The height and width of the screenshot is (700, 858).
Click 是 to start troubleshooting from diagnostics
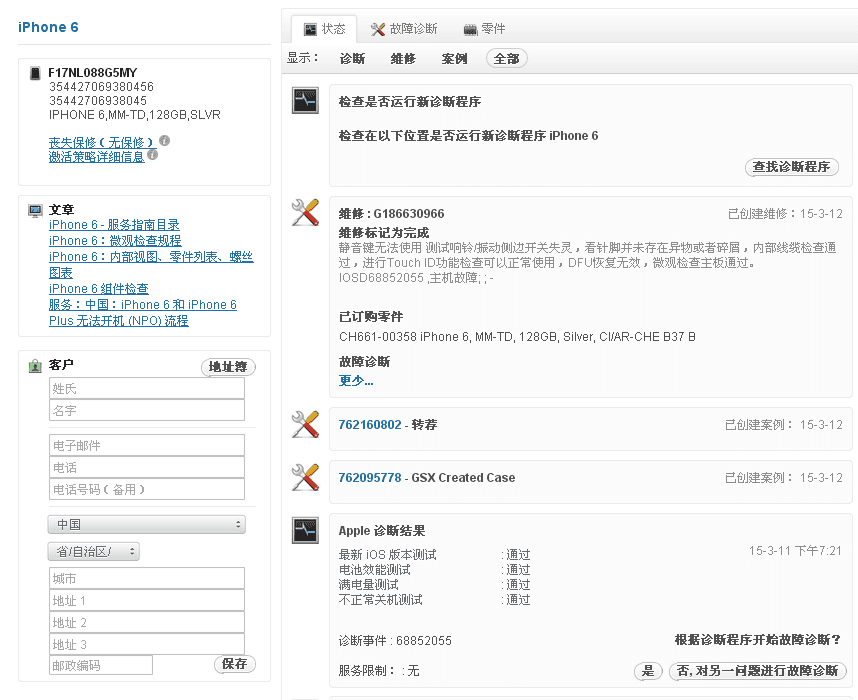point(648,670)
